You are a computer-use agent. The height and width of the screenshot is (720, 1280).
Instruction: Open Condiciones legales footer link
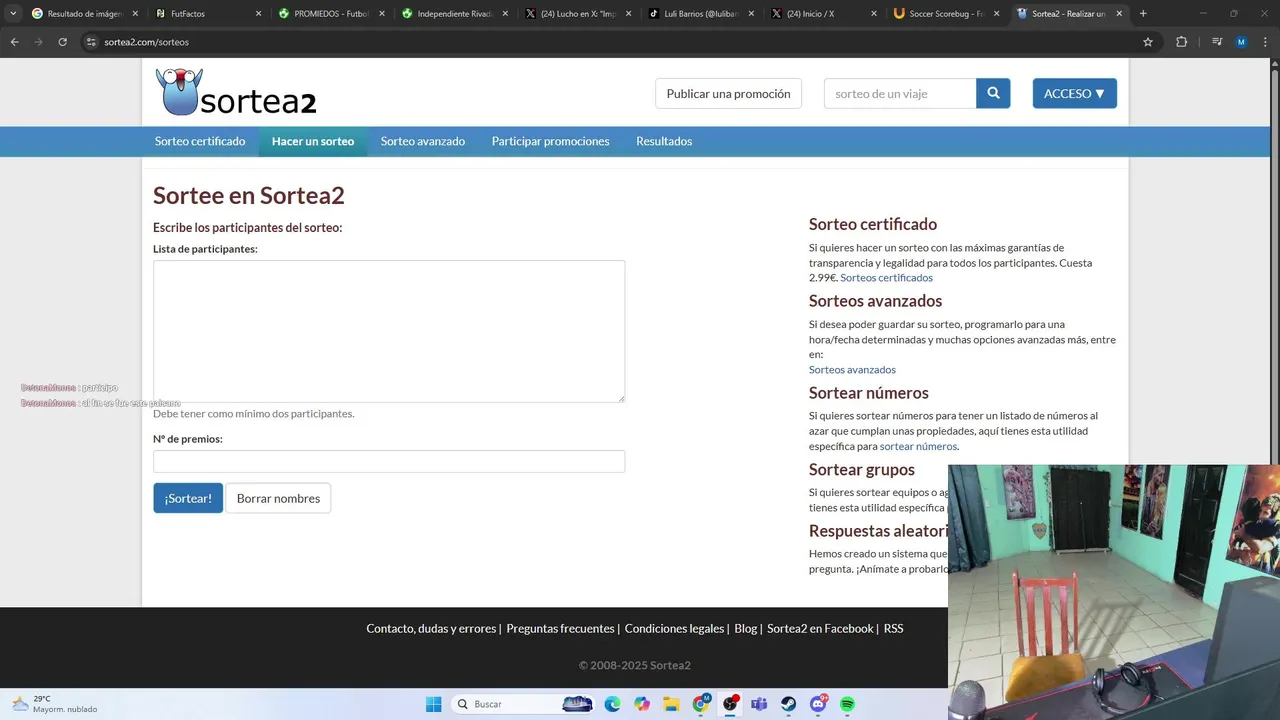(x=674, y=629)
